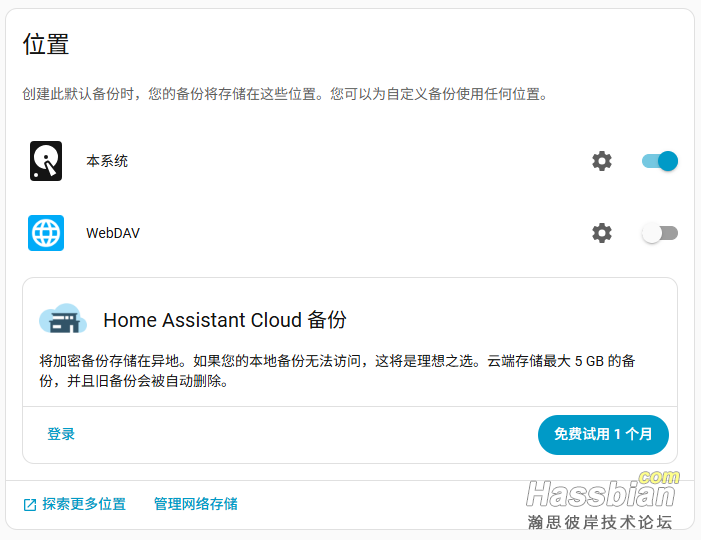This screenshot has width=701, height=540.
Task: Click the external-link icon beside 探索更多位置
Action: pos(30,505)
